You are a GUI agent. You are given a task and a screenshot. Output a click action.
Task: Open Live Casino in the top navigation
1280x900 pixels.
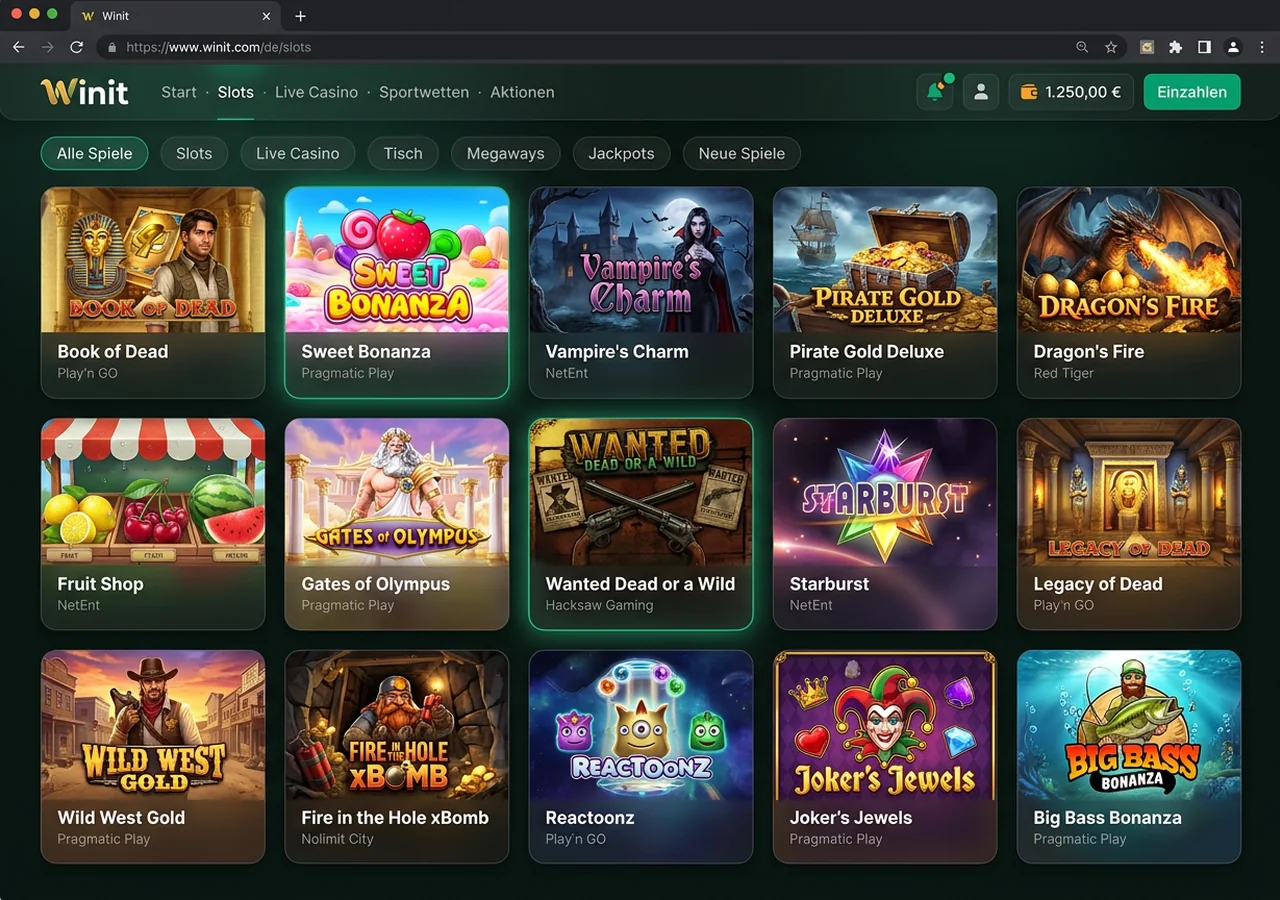tap(316, 92)
